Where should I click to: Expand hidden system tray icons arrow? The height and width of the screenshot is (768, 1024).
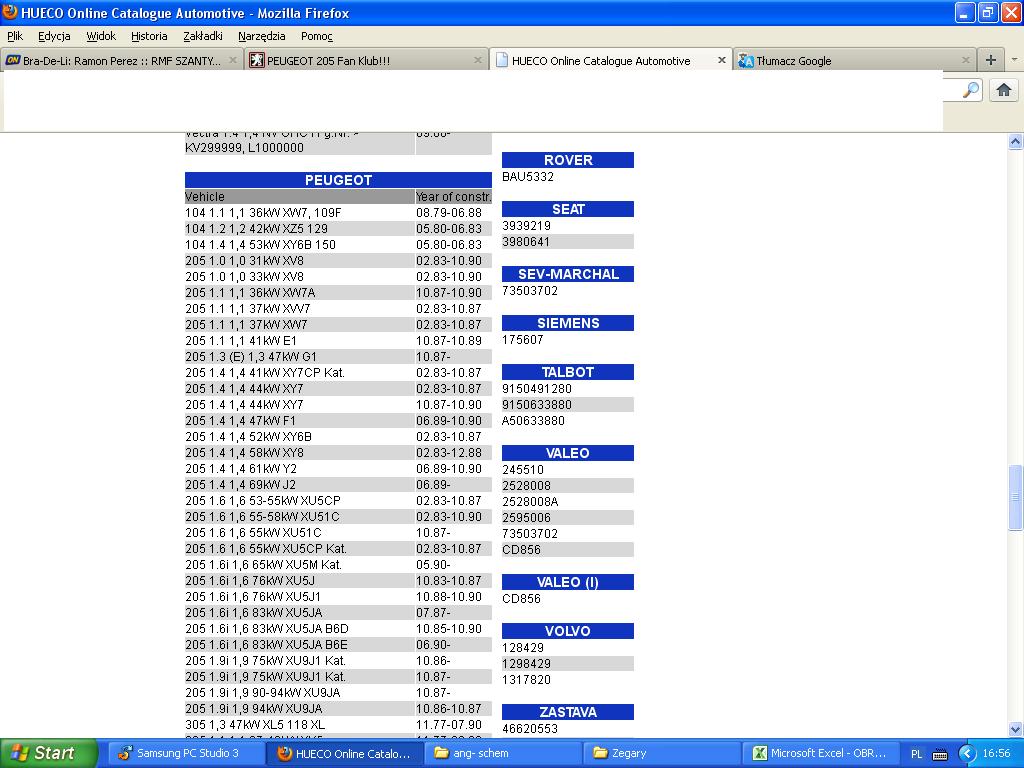click(x=967, y=753)
